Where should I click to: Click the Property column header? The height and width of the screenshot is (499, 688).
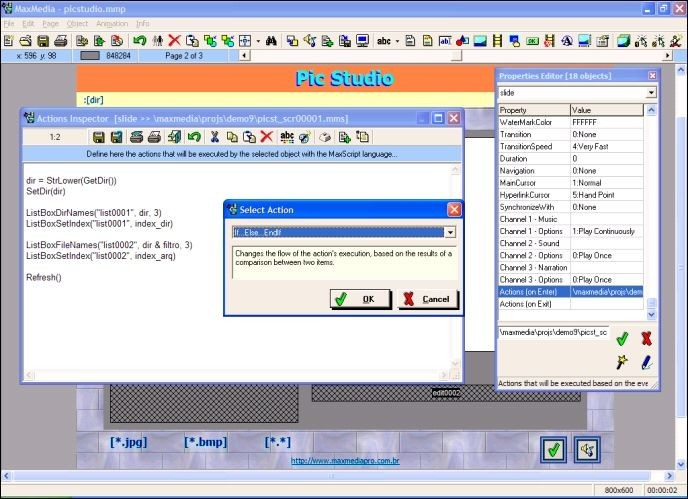pos(534,110)
